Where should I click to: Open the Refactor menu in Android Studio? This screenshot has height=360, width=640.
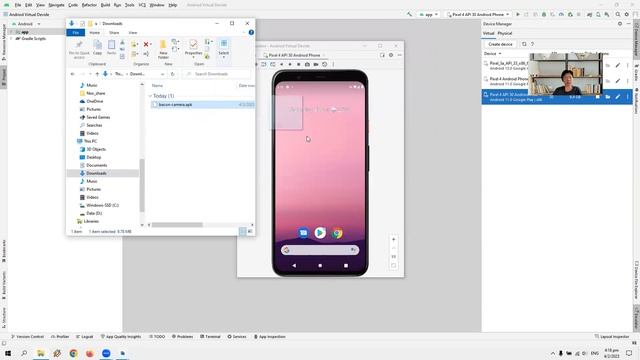89,5
